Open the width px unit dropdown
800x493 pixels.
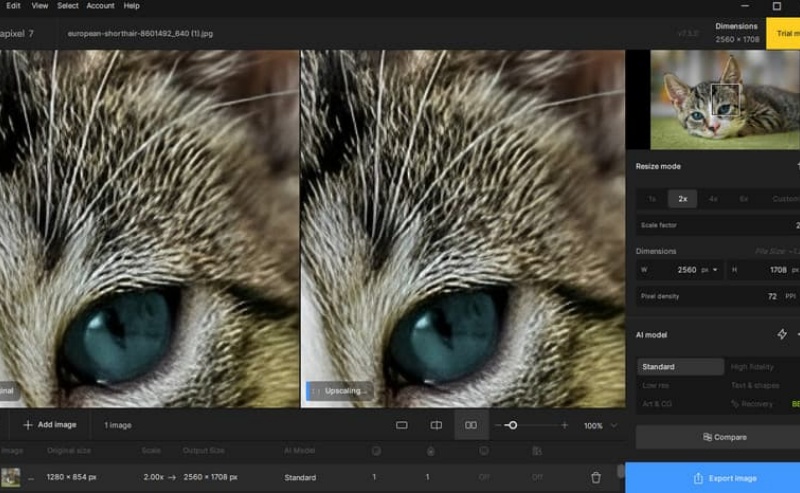709,270
